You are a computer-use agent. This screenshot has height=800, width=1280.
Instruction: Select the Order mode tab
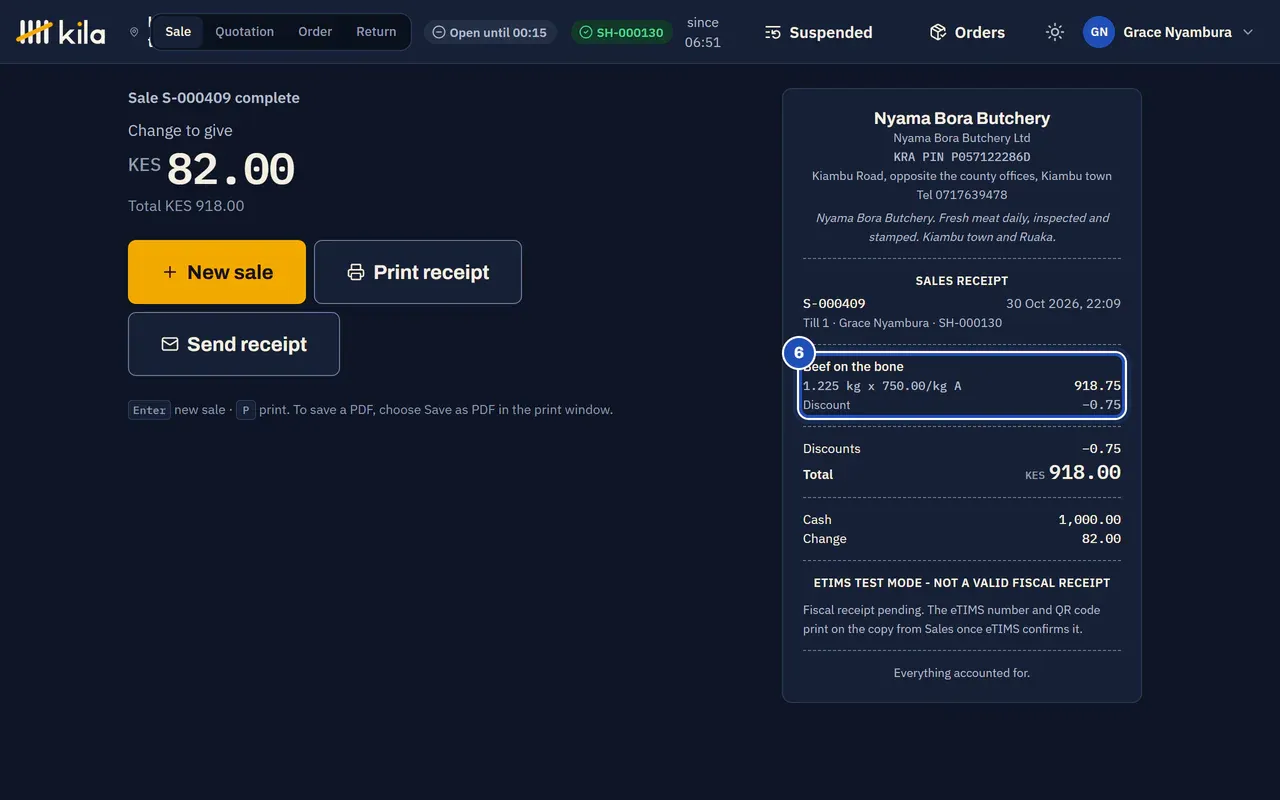click(315, 32)
